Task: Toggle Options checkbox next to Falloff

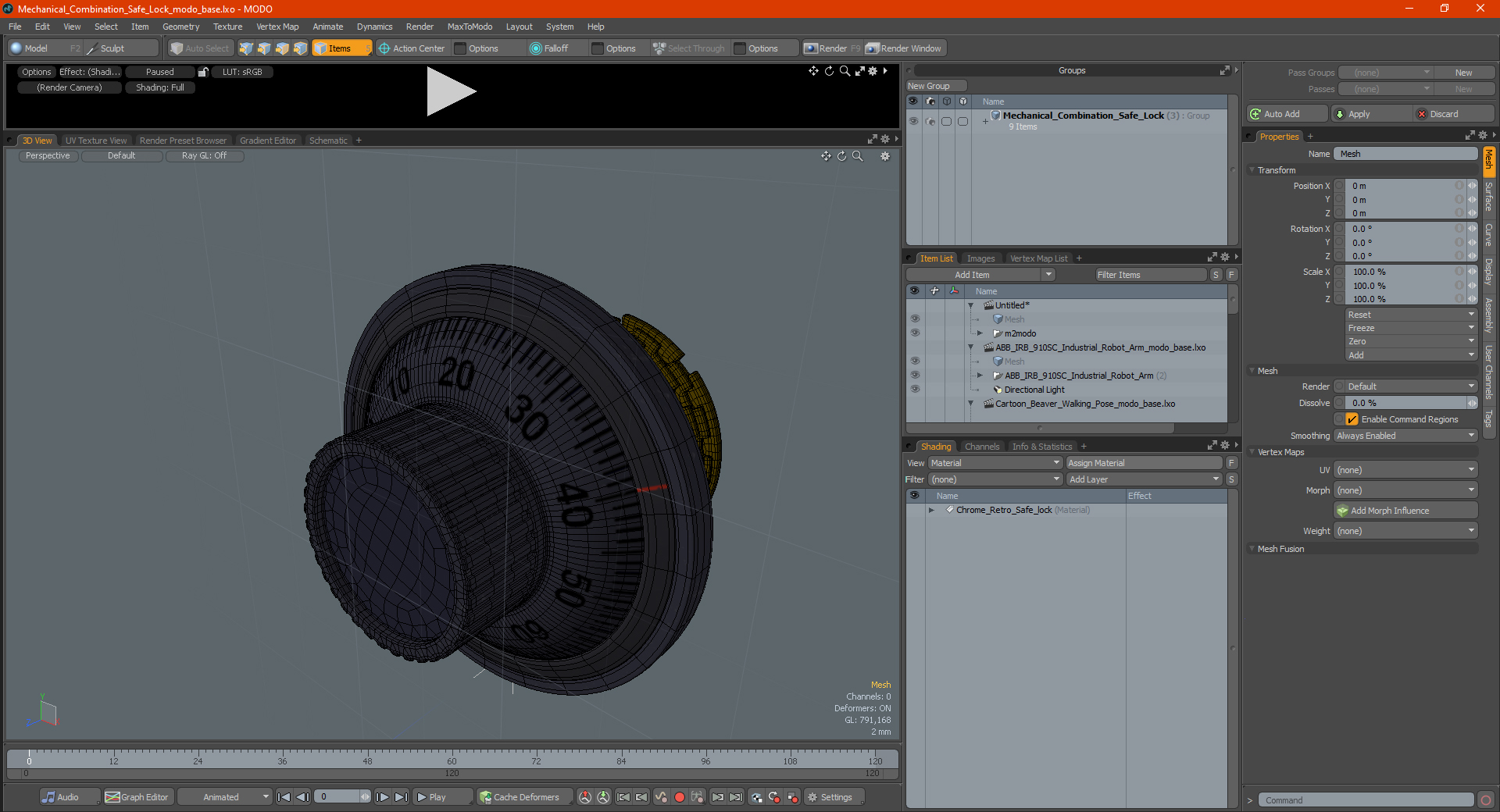Action: [x=598, y=48]
